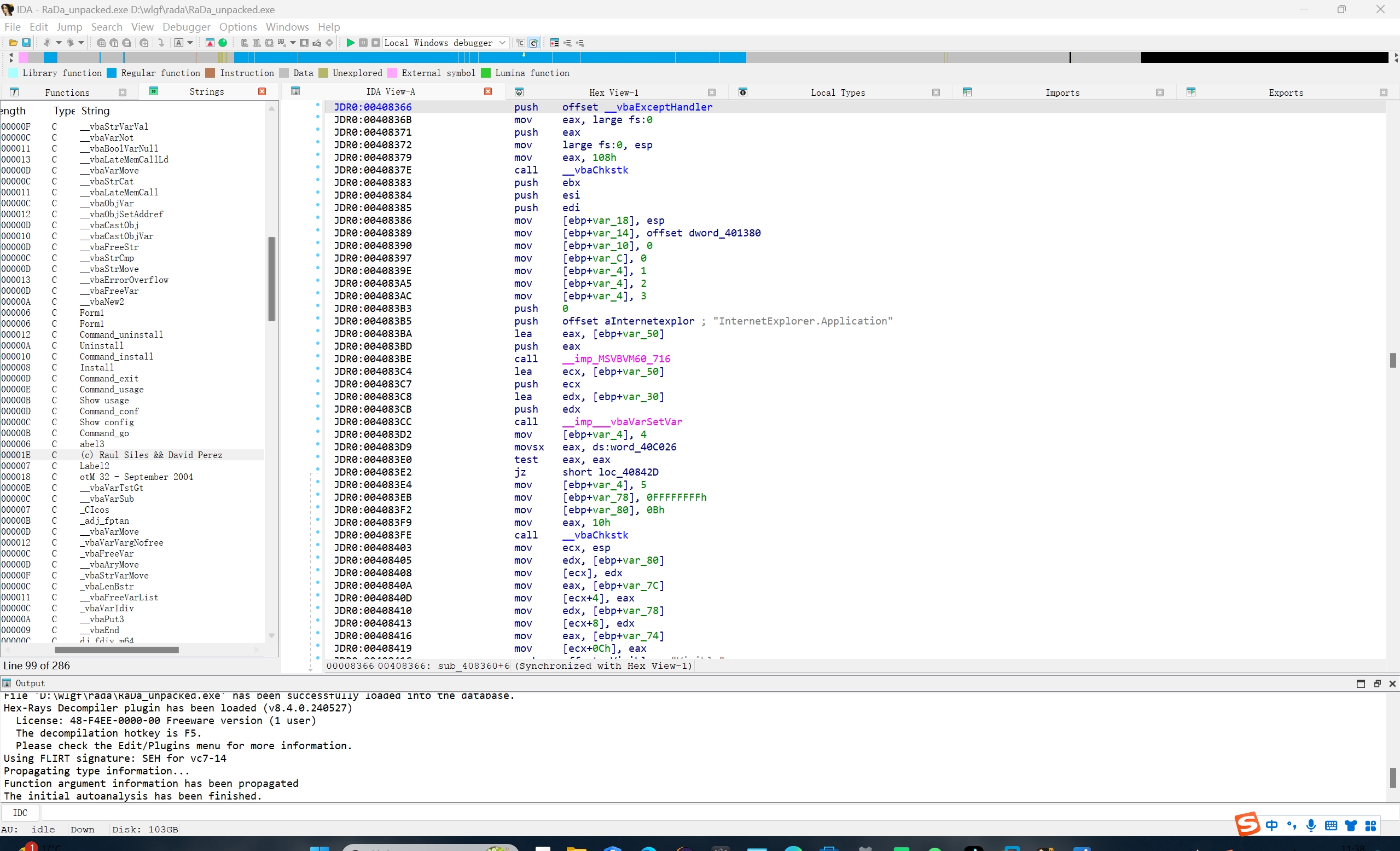Maximize the Output panel
Image resolution: width=1400 pixels, height=851 pixels.
tap(1360, 684)
